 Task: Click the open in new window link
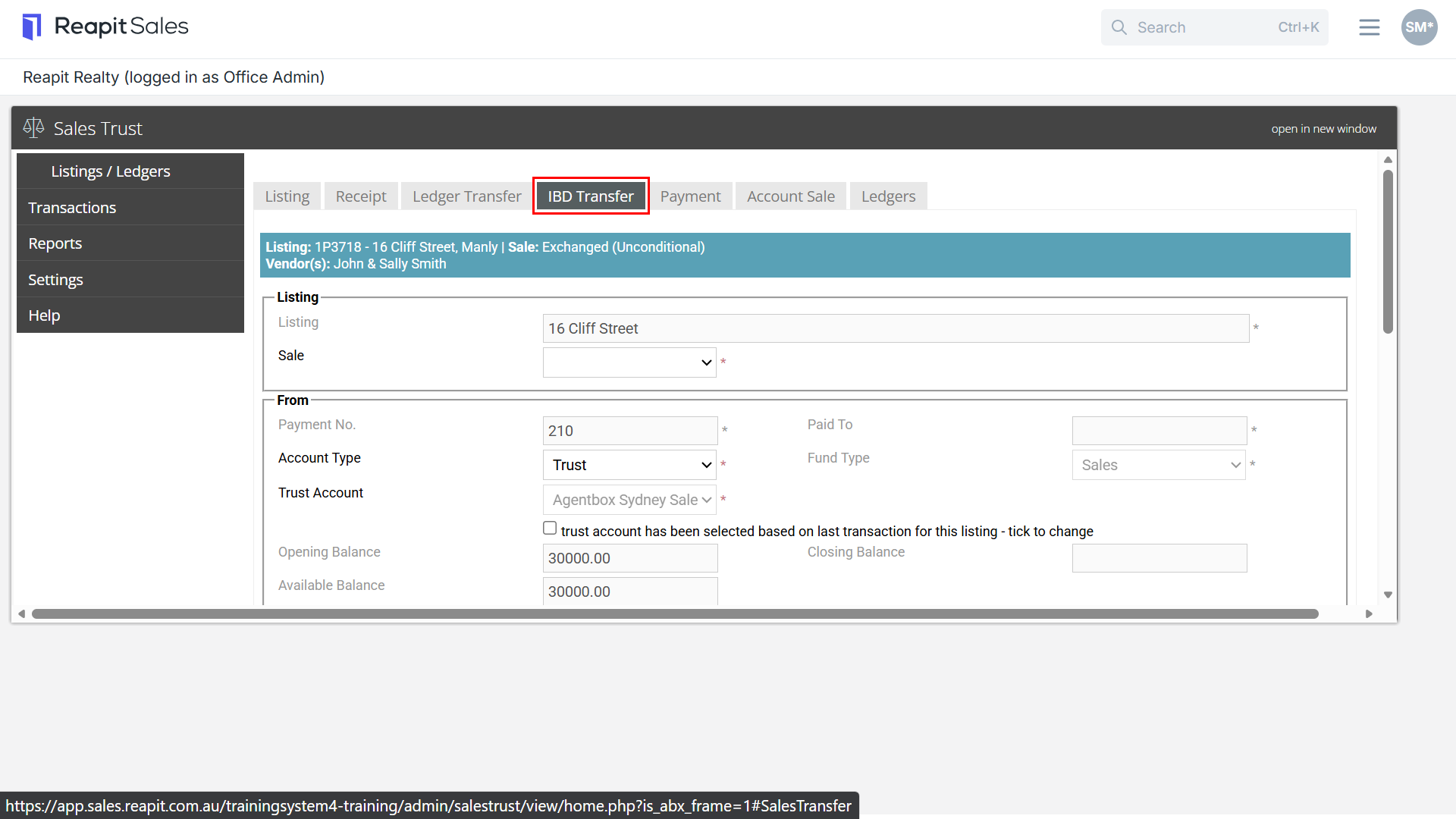[1323, 129]
